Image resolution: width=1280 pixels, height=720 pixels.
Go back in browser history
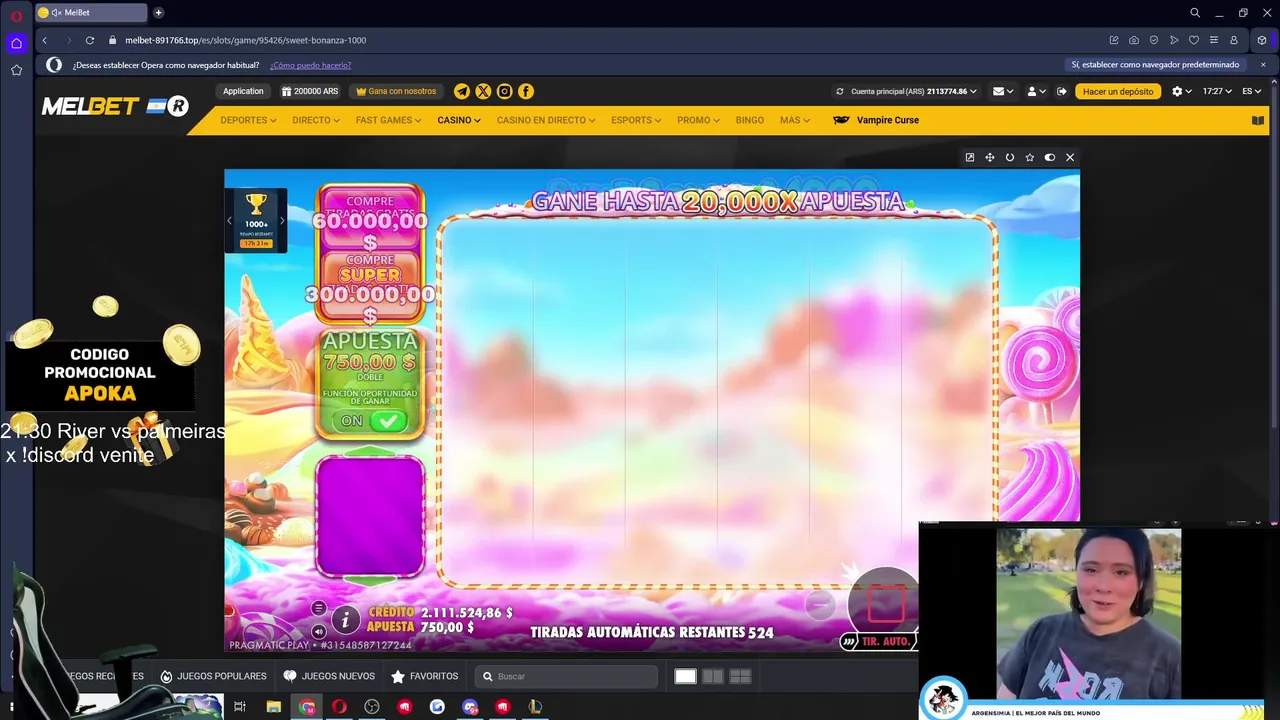[x=44, y=40]
